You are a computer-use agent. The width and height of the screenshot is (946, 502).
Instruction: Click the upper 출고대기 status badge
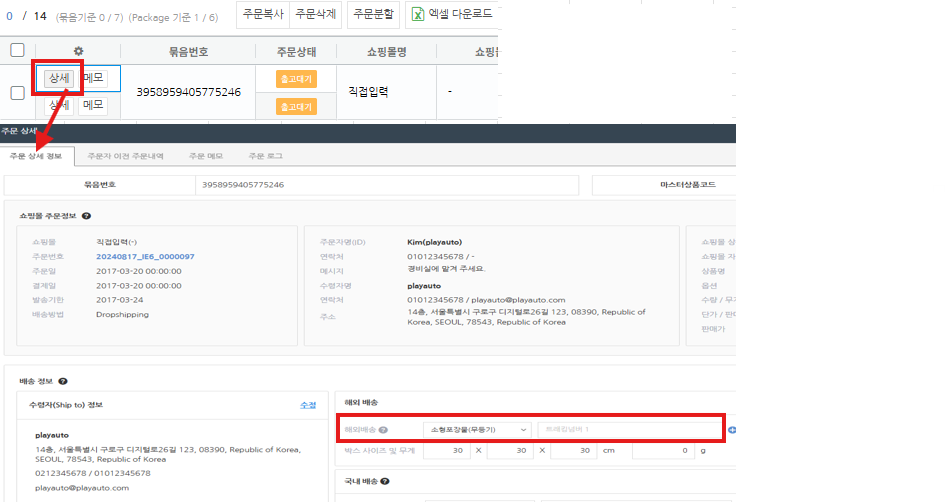point(296,79)
